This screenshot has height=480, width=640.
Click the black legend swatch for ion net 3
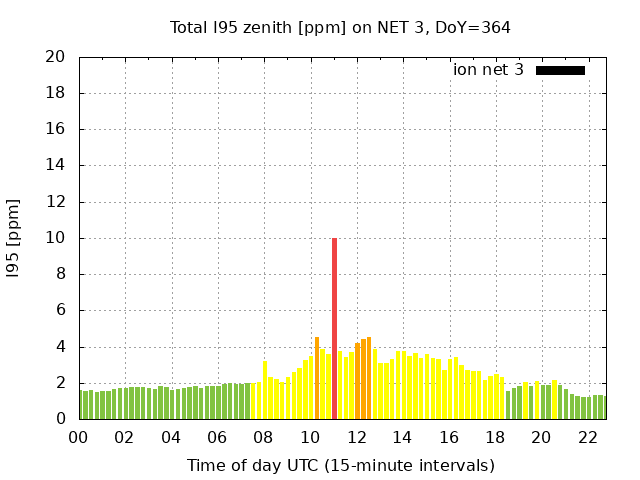point(560,70)
